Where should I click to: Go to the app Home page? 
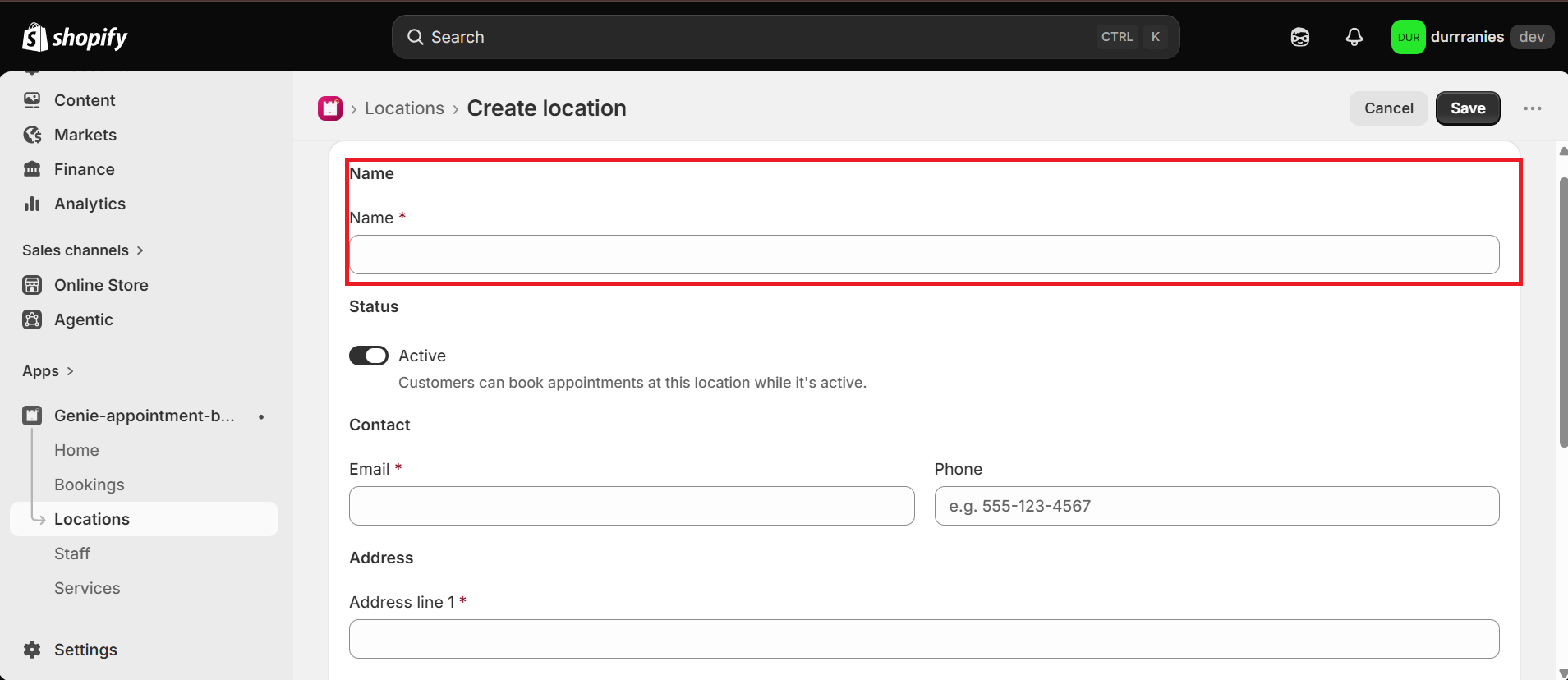tap(76, 450)
